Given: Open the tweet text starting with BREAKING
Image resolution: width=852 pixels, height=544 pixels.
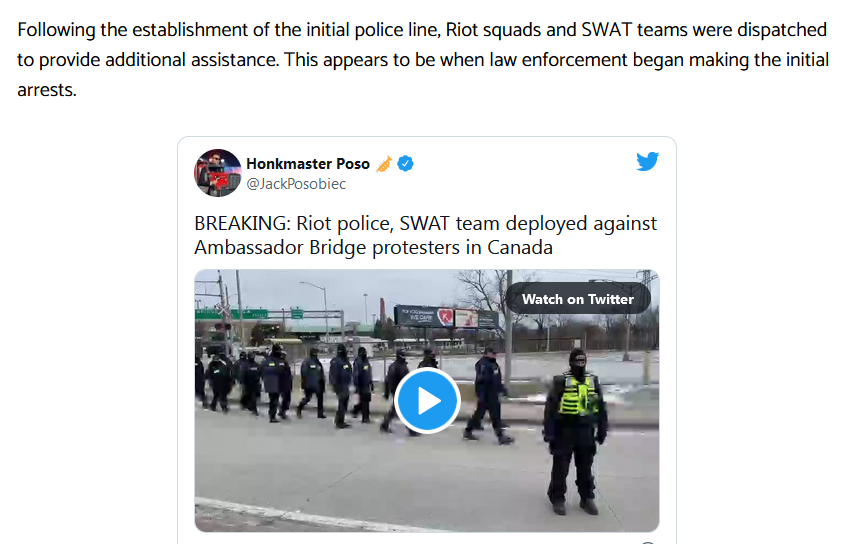Looking at the screenshot, I should [x=425, y=235].
